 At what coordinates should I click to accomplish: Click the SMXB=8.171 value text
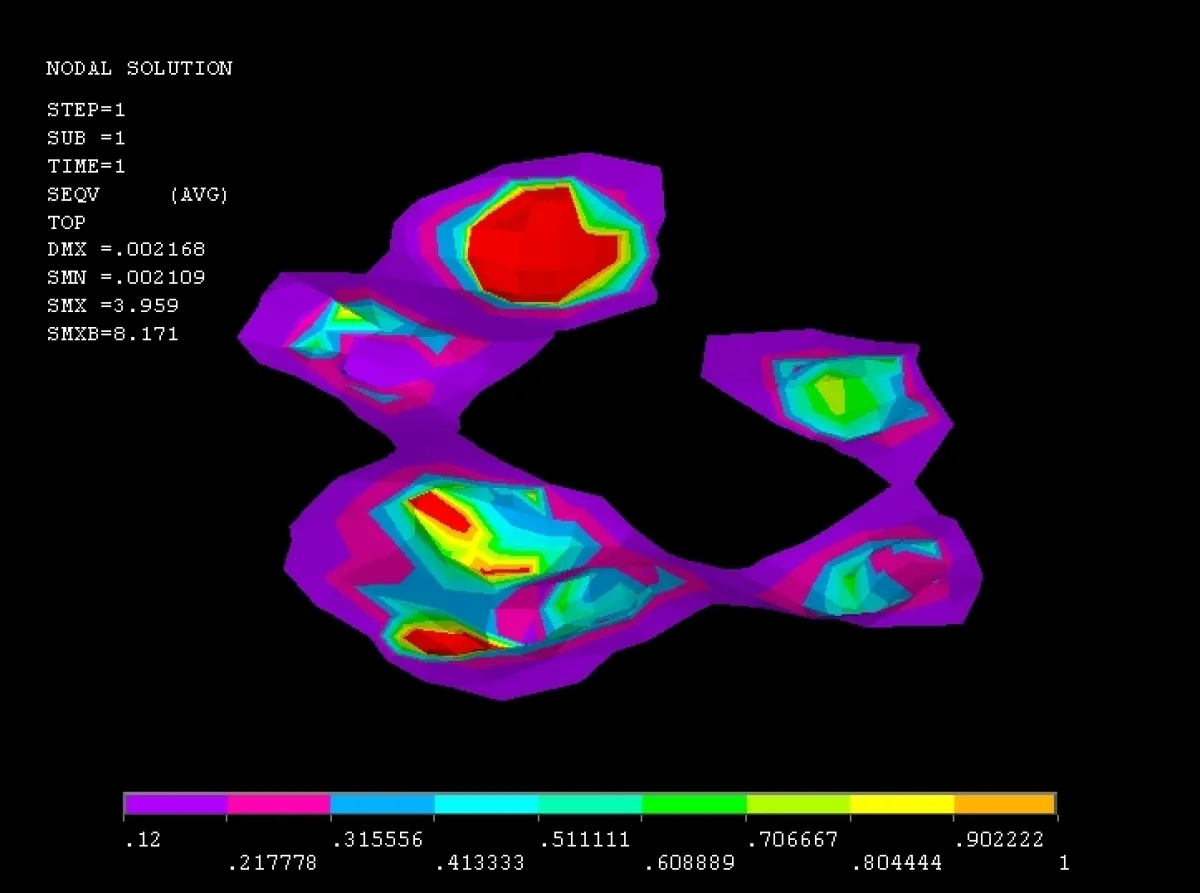113,334
